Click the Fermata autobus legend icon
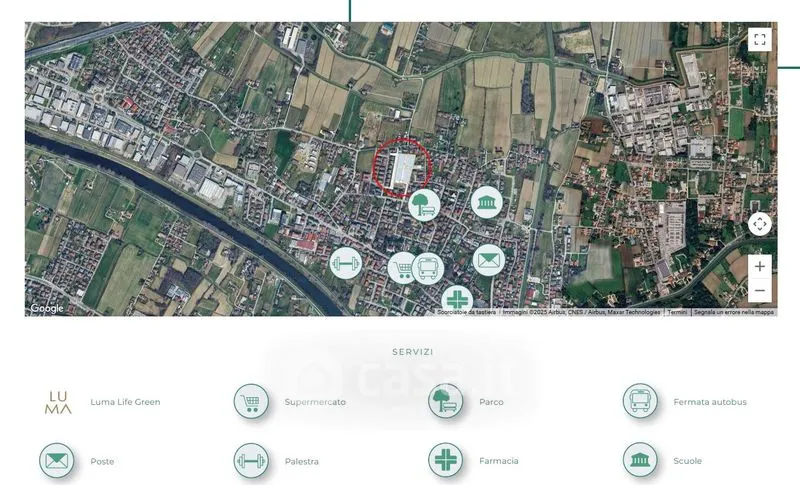Screen dimensions: 800x485 pos(640,401)
